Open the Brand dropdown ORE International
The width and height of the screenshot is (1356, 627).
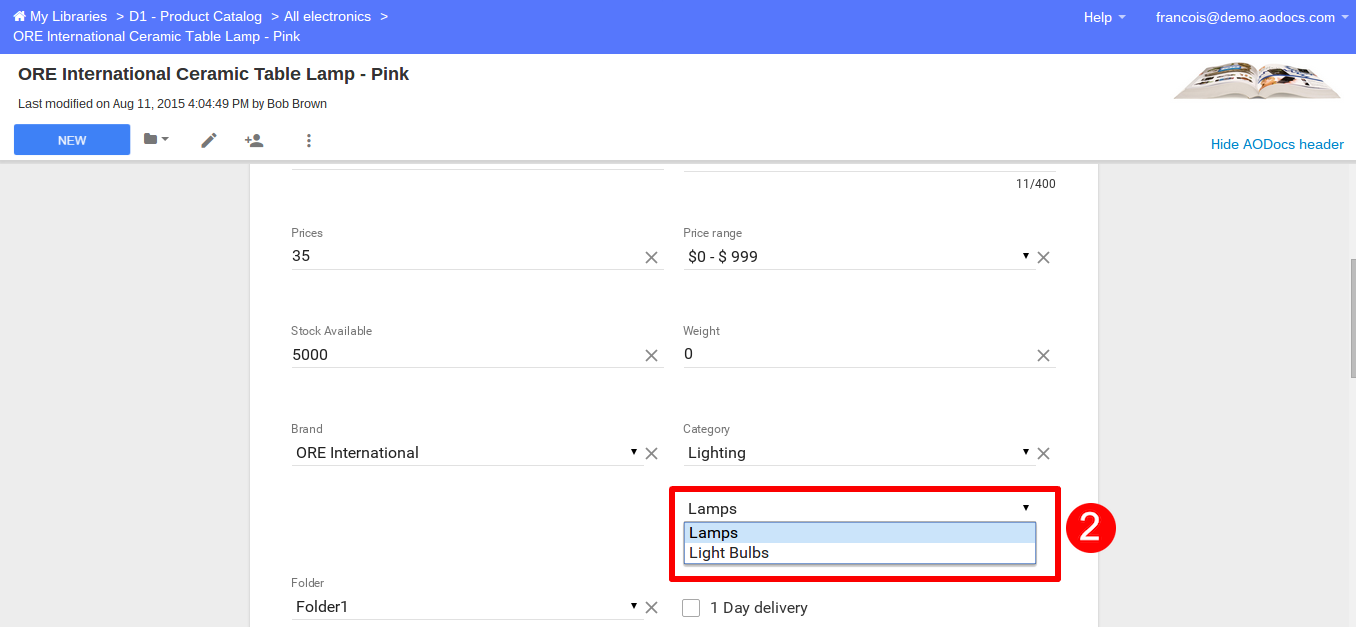click(x=467, y=453)
